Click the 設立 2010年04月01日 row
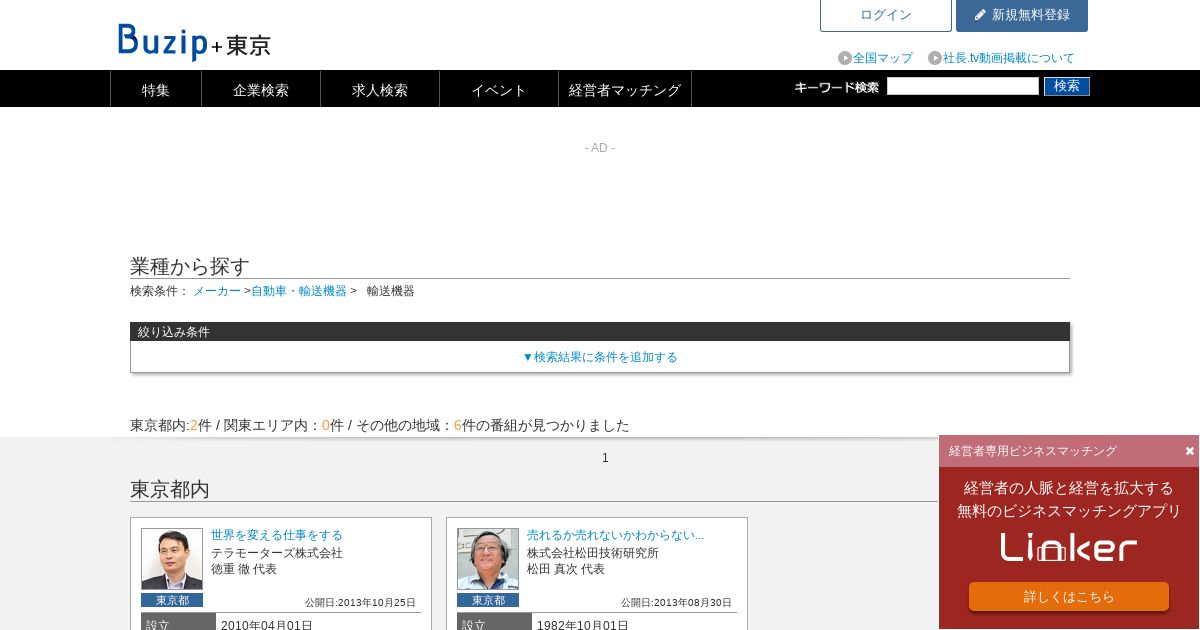Viewport: 1200px width, 630px height. [281, 622]
